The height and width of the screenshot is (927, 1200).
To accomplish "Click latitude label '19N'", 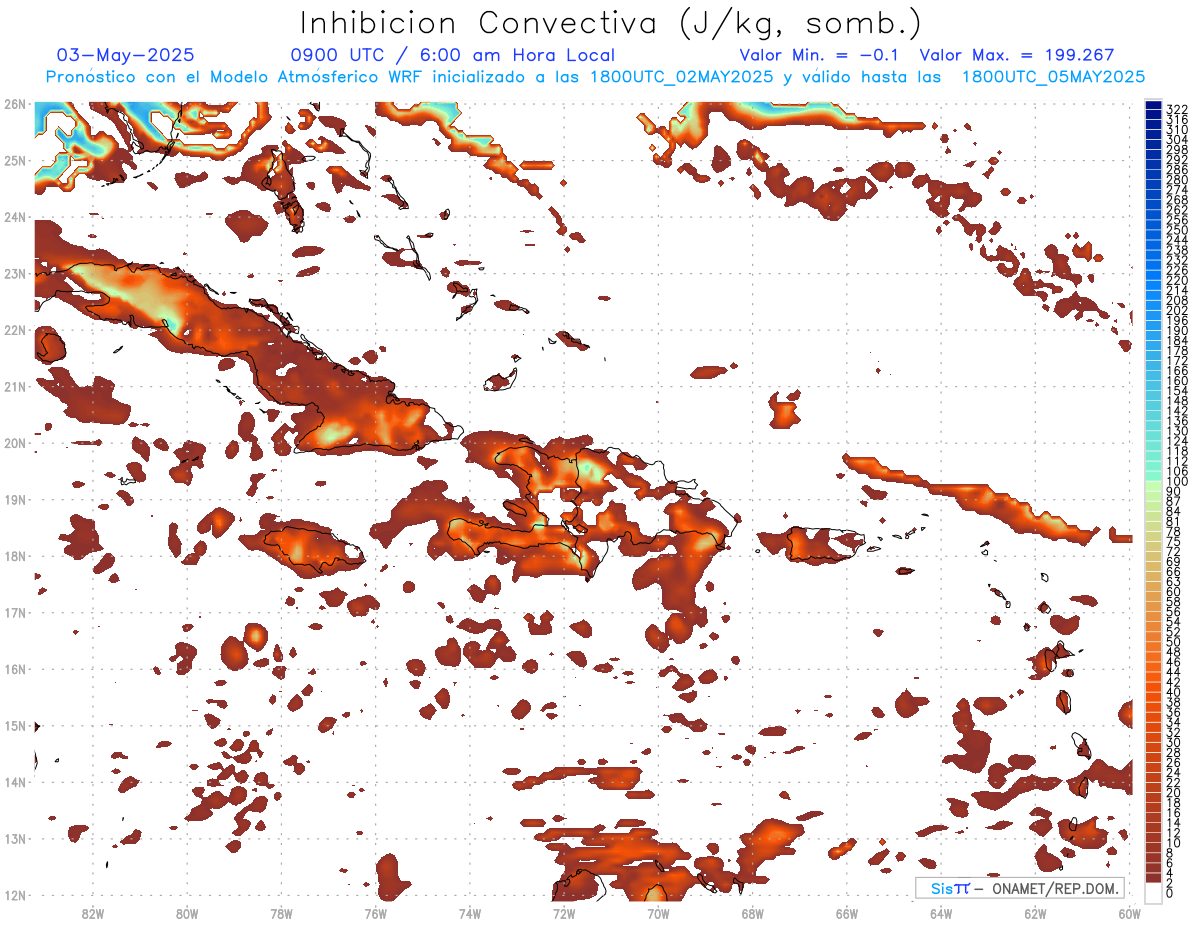I will click(14, 499).
